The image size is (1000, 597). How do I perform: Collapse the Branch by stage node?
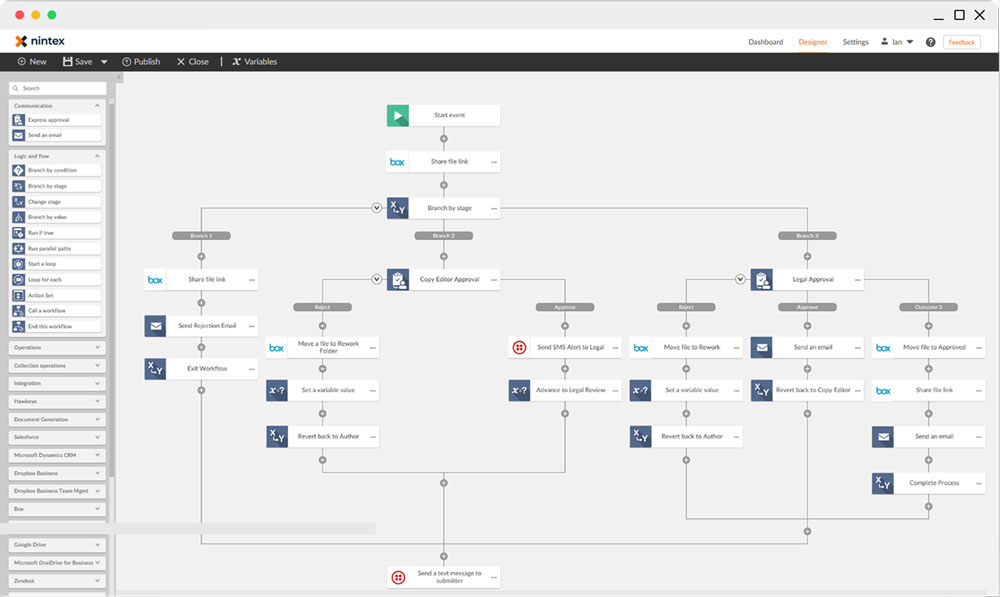coord(377,207)
